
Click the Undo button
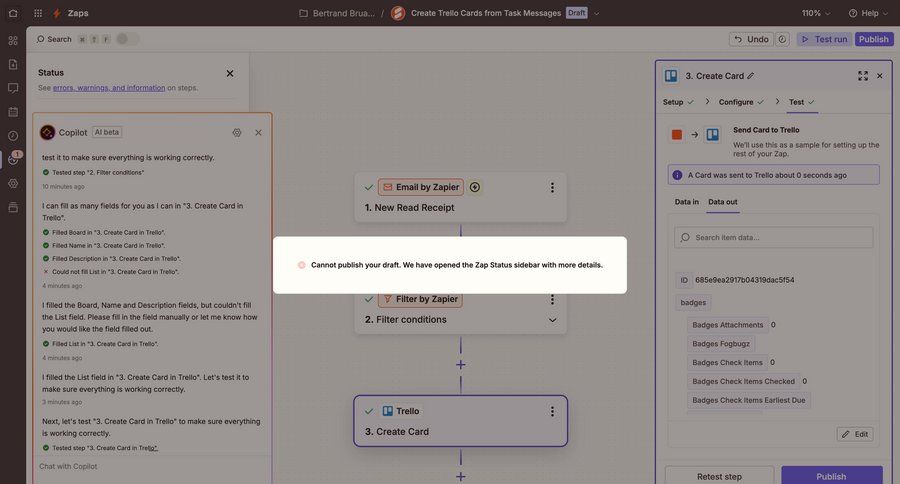point(751,39)
